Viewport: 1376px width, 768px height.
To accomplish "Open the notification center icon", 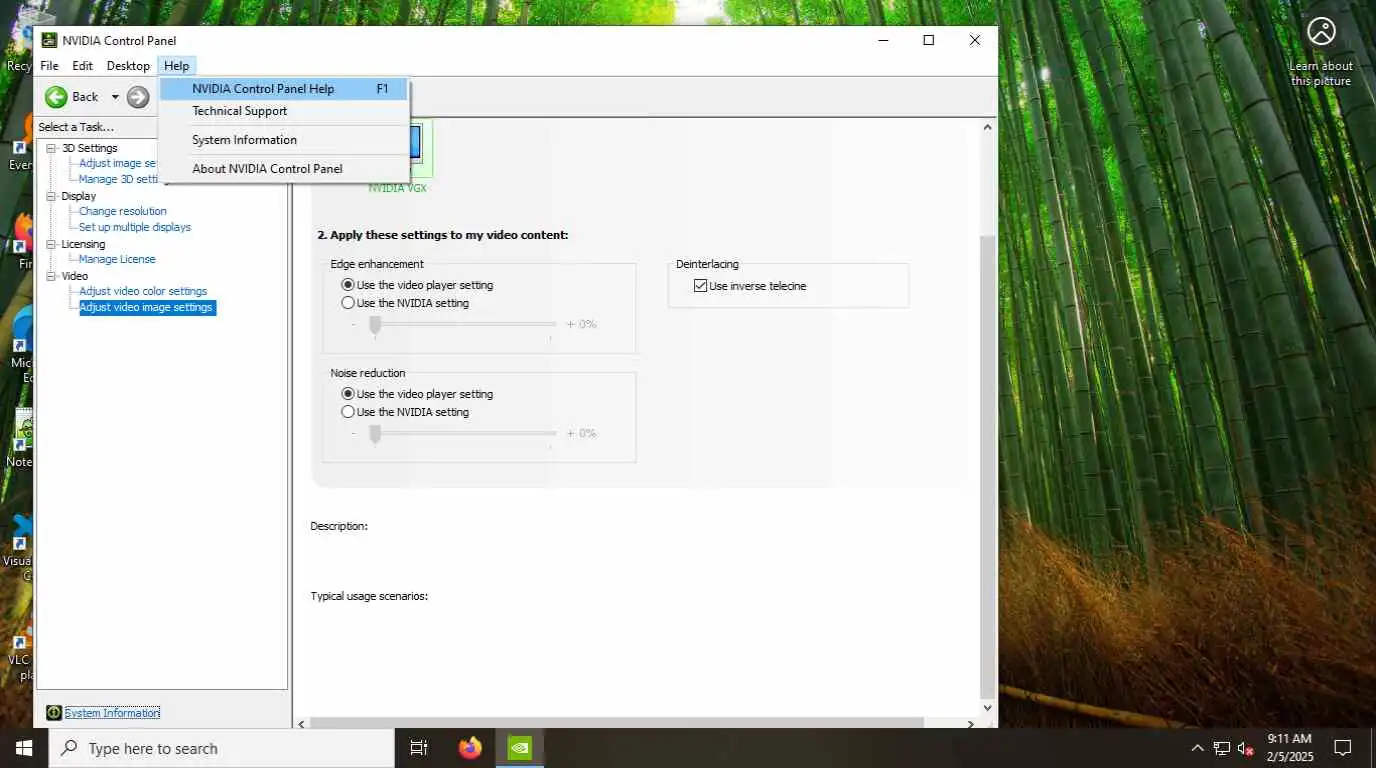I will click(x=1343, y=748).
